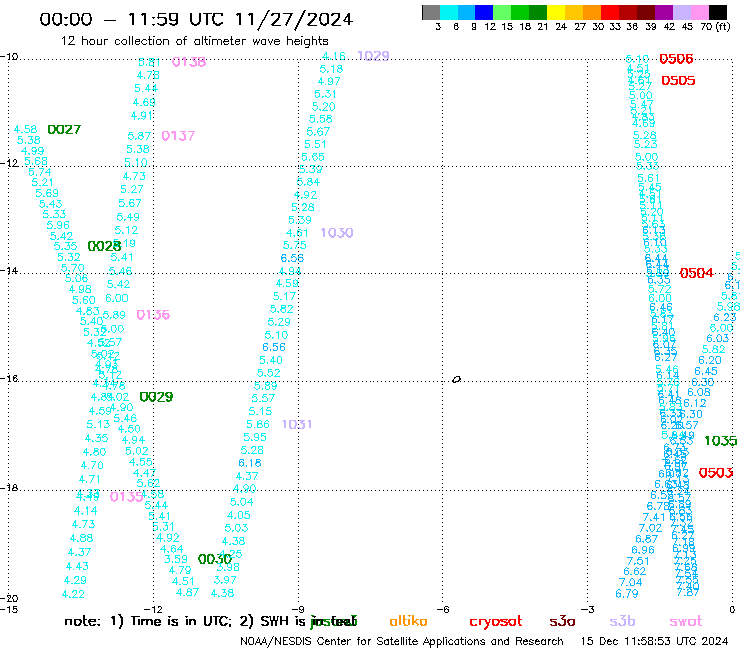The width and height of the screenshot is (740, 650).
Task: Click the 's3b' satellite legend entry
Action: coord(622,621)
